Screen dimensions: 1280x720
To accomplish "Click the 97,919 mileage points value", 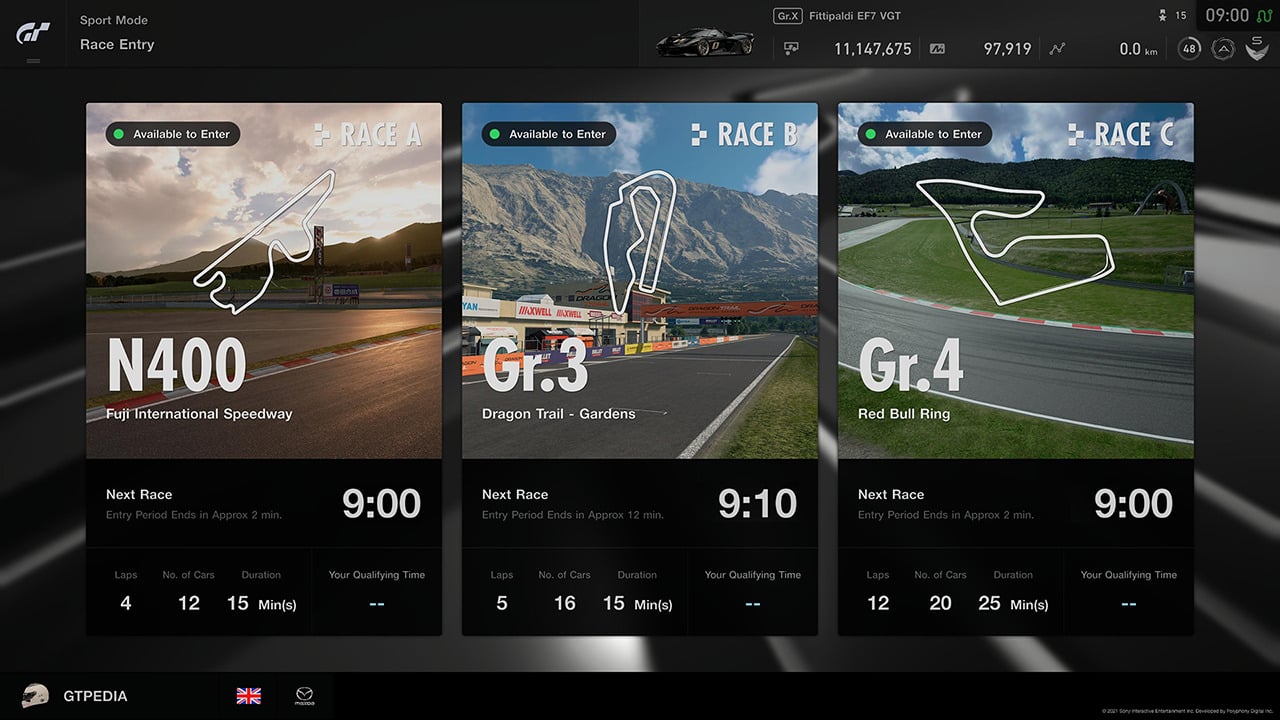I will (x=1008, y=48).
